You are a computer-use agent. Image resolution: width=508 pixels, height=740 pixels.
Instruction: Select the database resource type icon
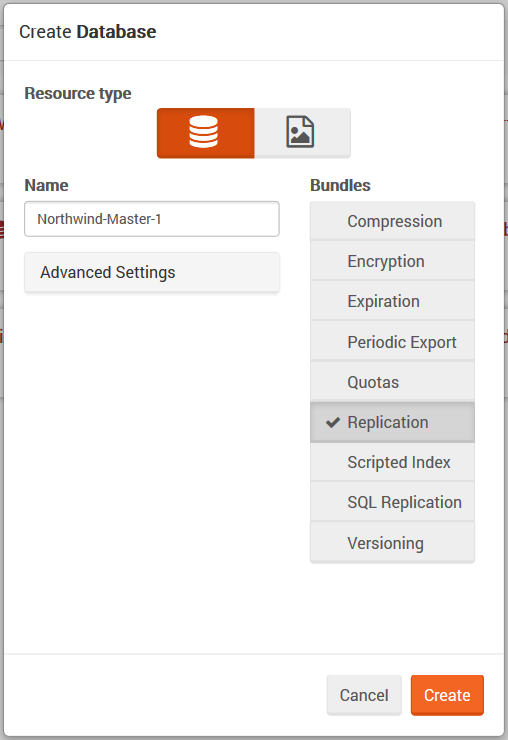[x=205, y=133]
